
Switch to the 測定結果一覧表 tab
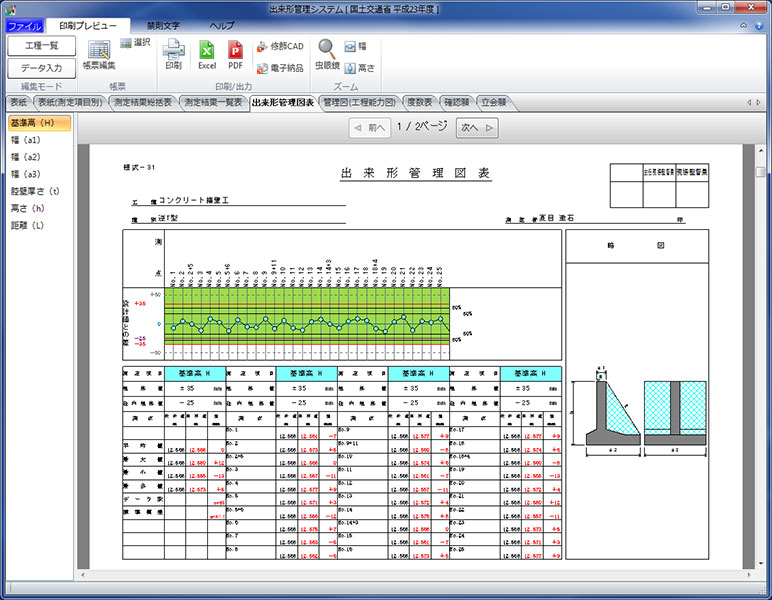(212, 102)
